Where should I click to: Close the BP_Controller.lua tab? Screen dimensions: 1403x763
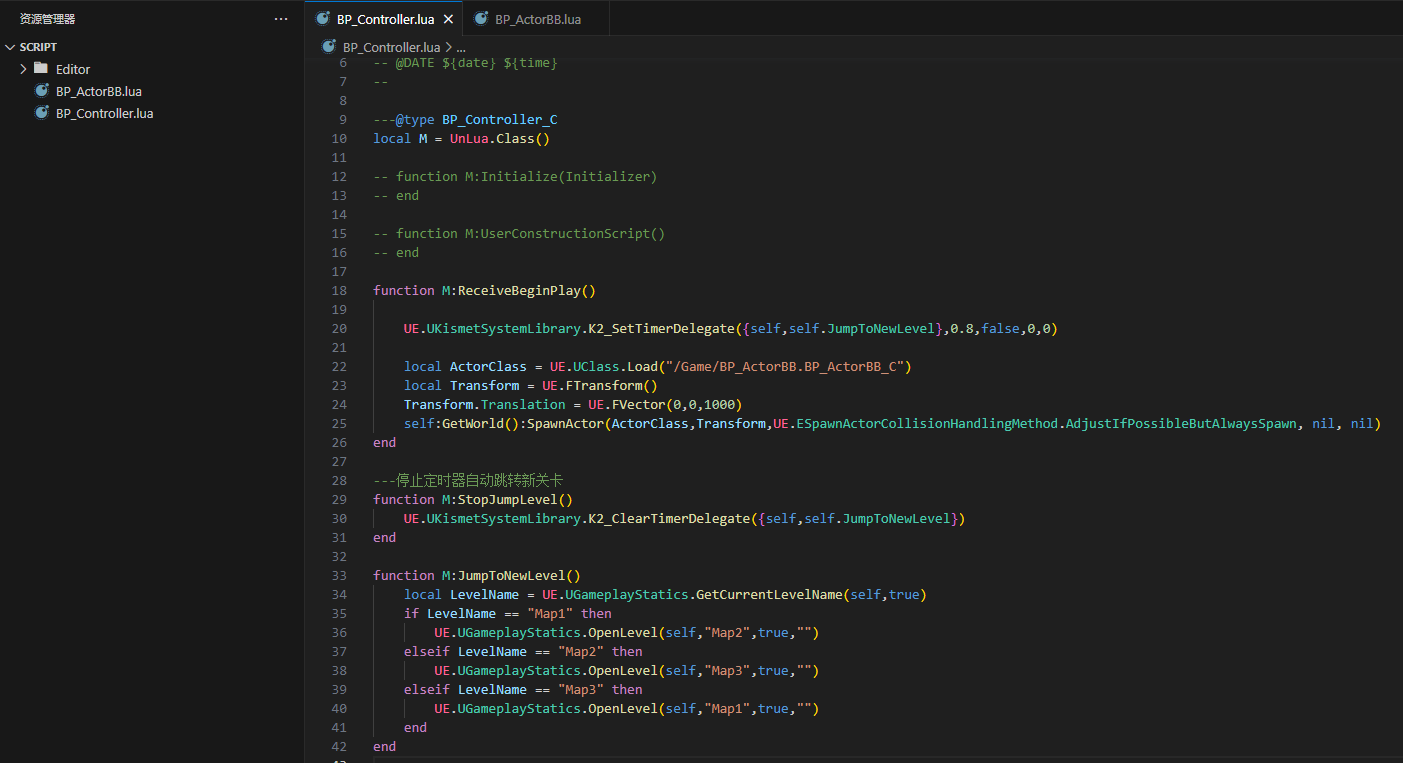click(x=449, y=17)
